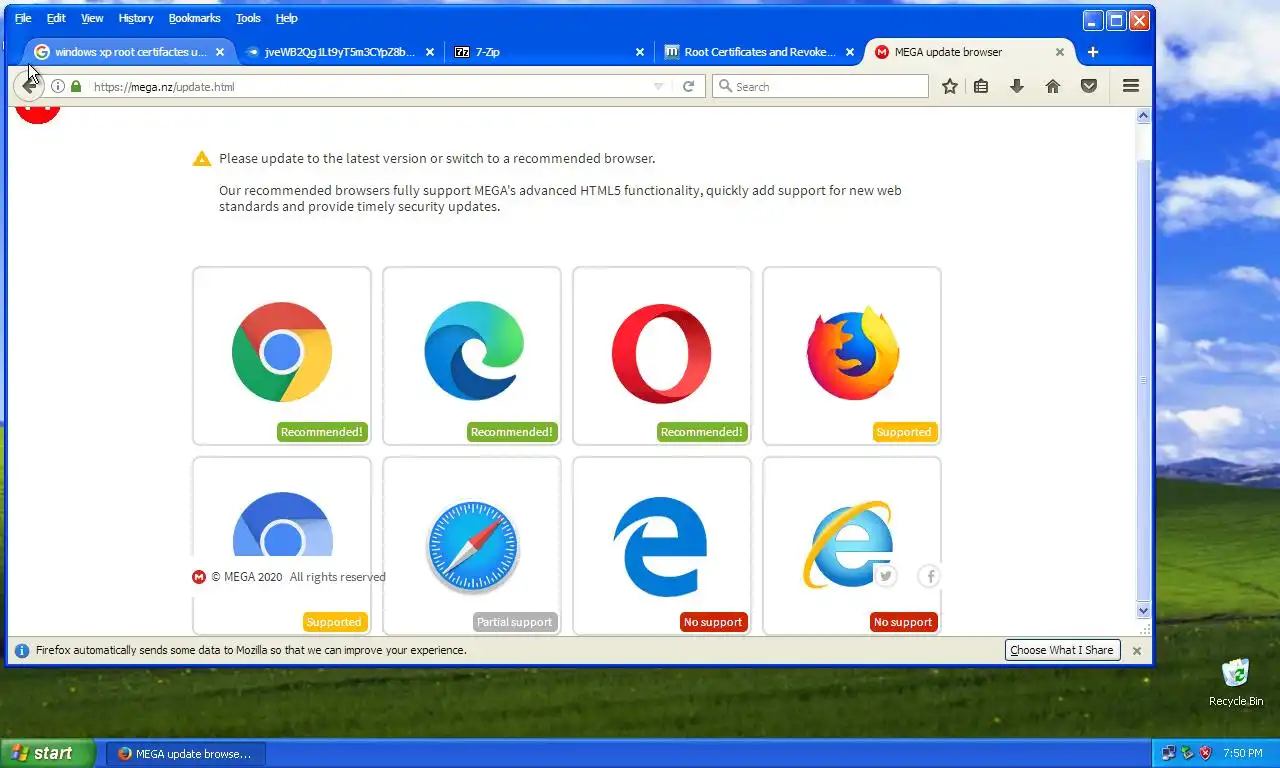Click the Chromium browser logo
This screenshot has width=1280, height=768.
pos(282,524)
